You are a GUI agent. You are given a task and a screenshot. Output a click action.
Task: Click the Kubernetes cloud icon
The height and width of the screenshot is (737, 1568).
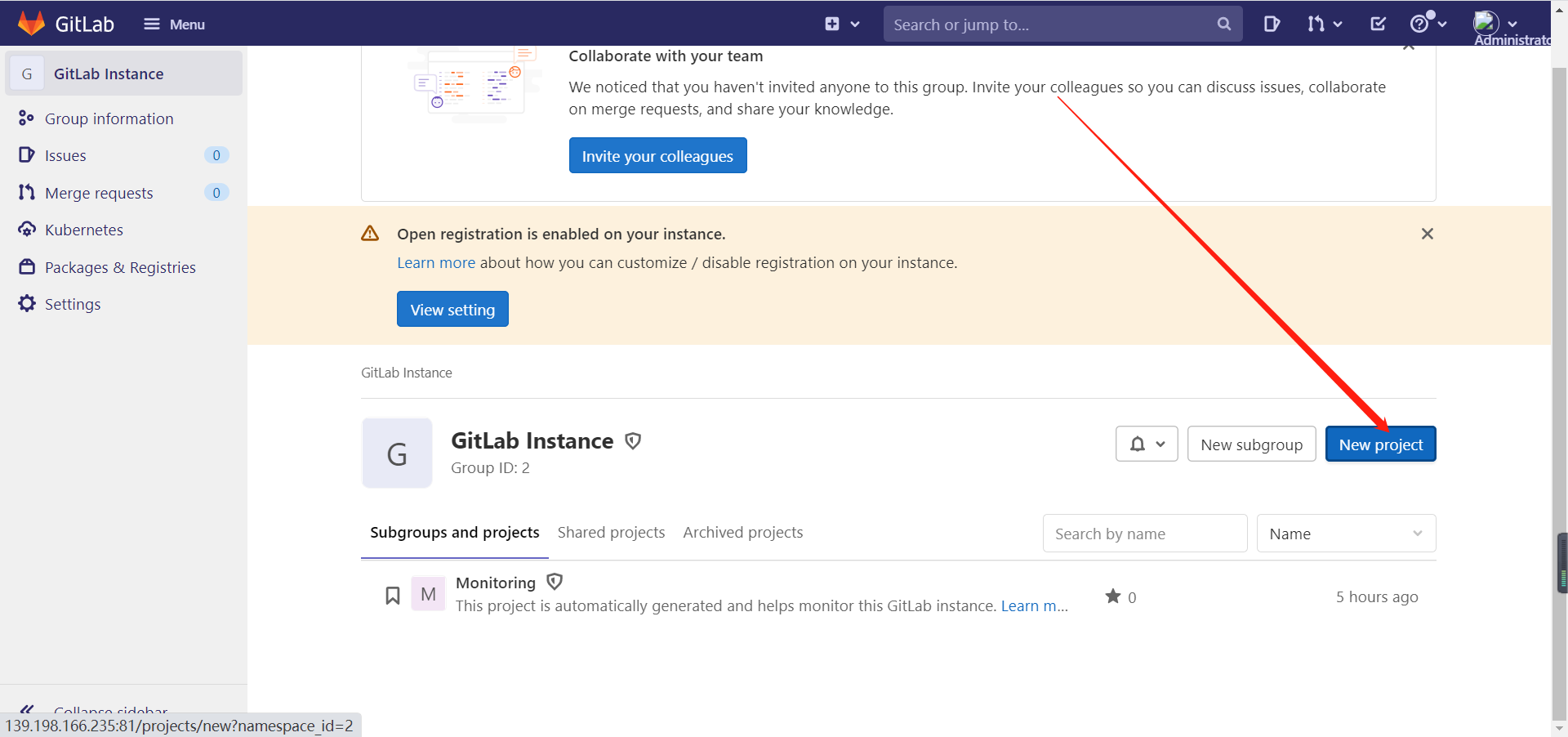(27, 230)
